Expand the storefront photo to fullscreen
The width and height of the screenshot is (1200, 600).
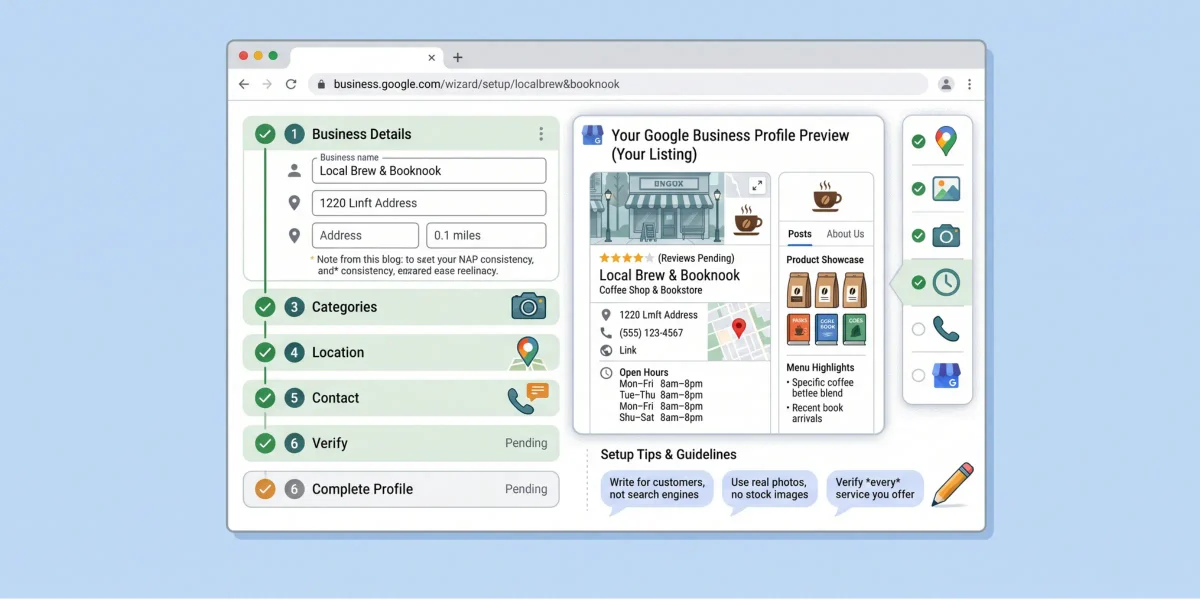coord(757,185)
